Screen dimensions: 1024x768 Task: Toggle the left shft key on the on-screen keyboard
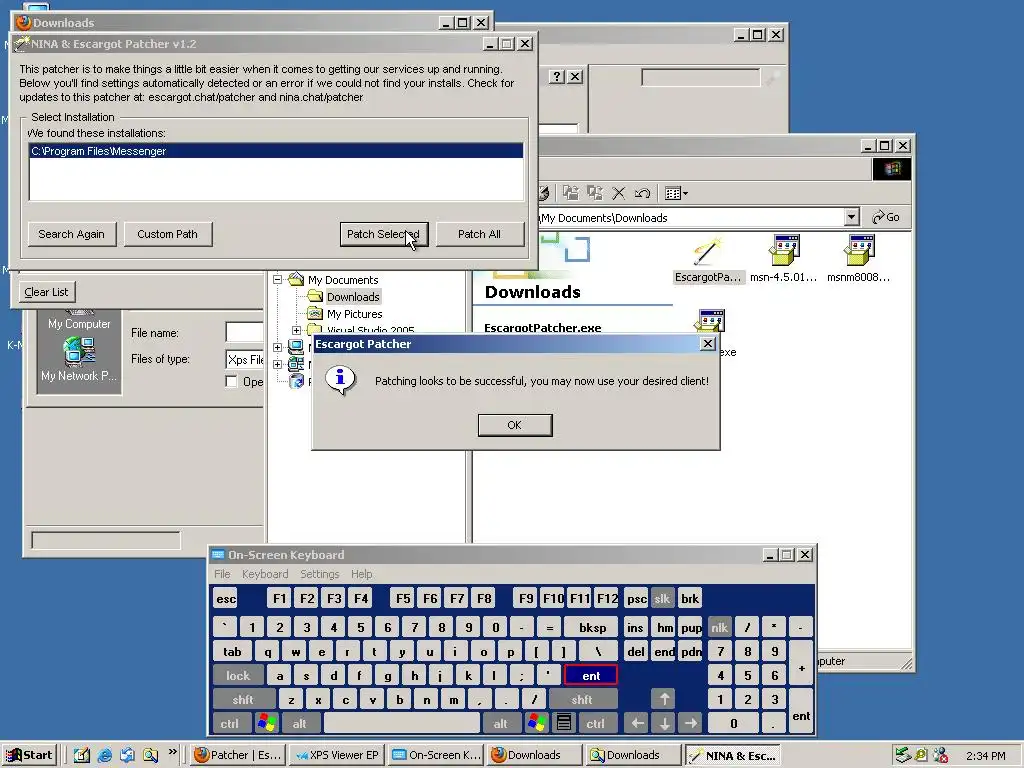point(243,699)
